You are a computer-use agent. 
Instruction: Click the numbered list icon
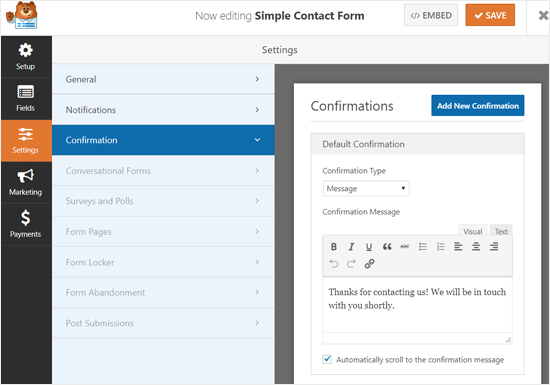point(441,247)
